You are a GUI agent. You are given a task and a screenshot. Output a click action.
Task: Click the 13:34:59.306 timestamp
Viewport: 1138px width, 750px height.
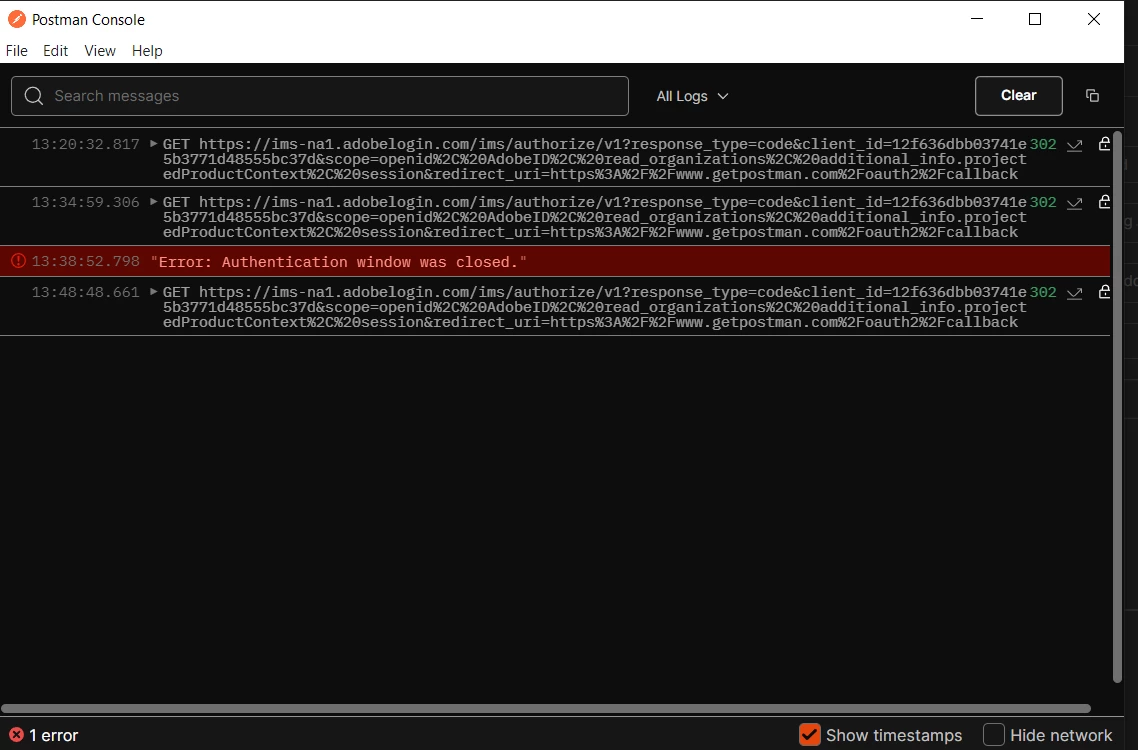[86, 203]
